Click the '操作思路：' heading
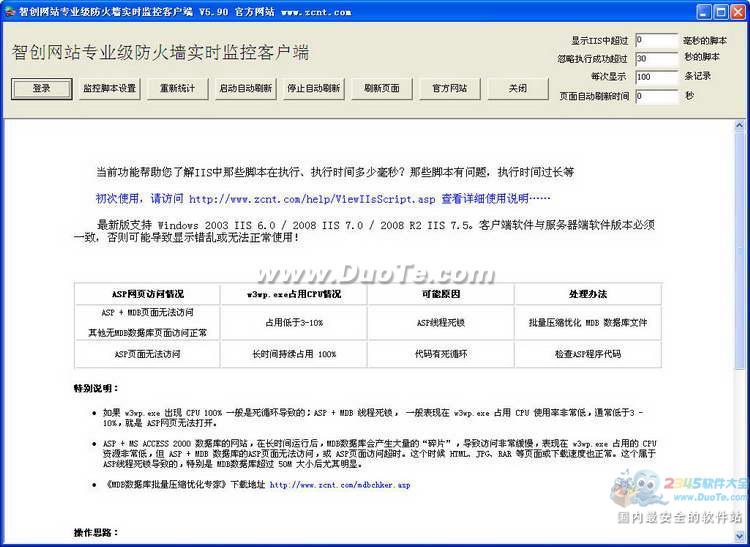Screen dimensions: 750x547 point(96,533)
